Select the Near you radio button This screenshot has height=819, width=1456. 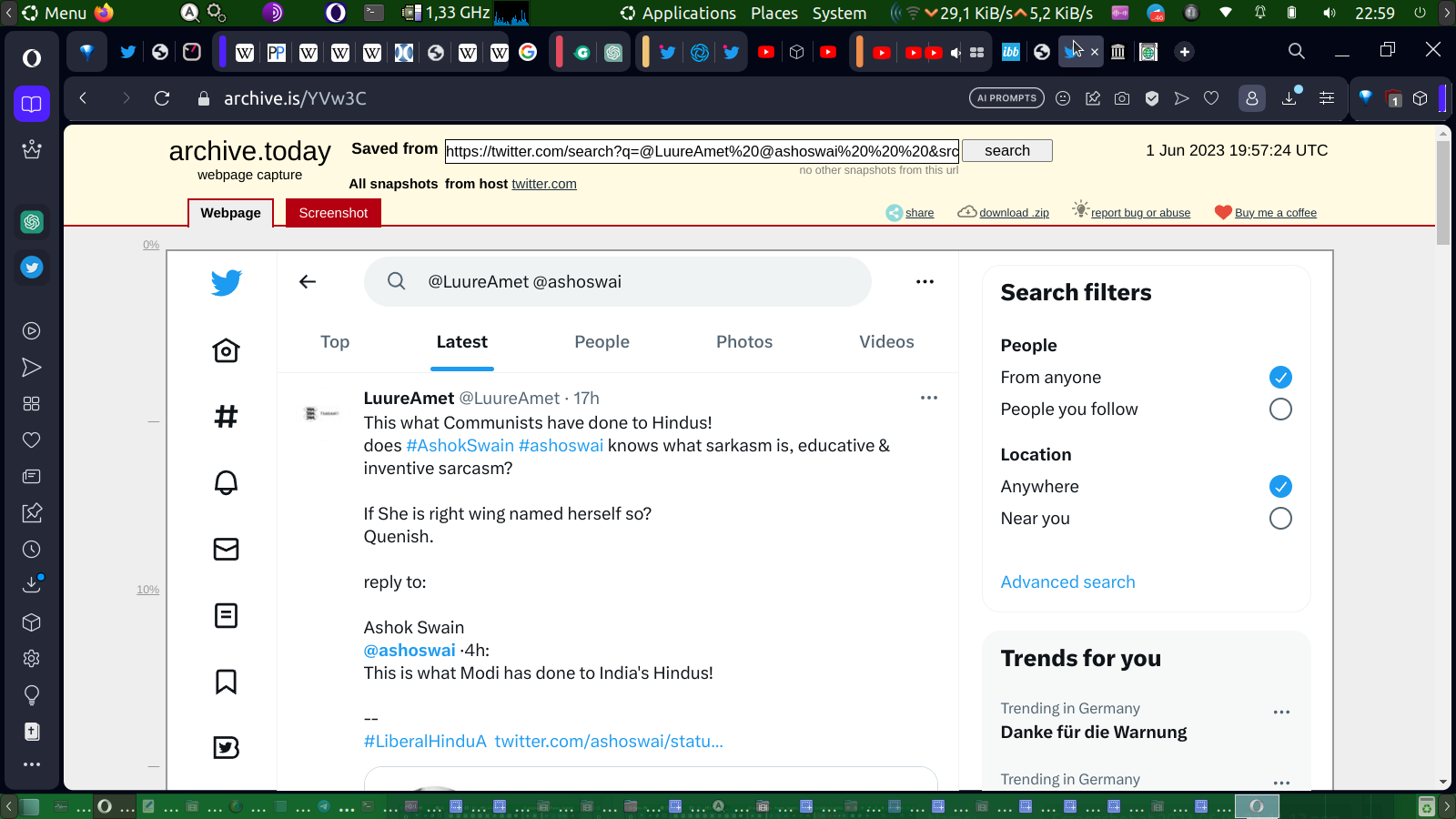coord(1280,519)
